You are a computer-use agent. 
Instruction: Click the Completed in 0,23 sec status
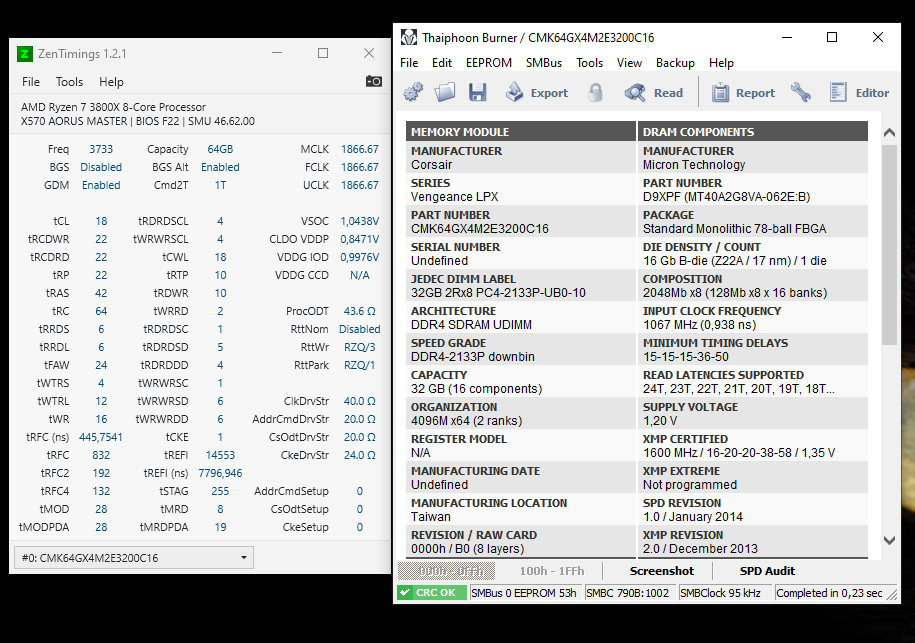coord(829,593)
